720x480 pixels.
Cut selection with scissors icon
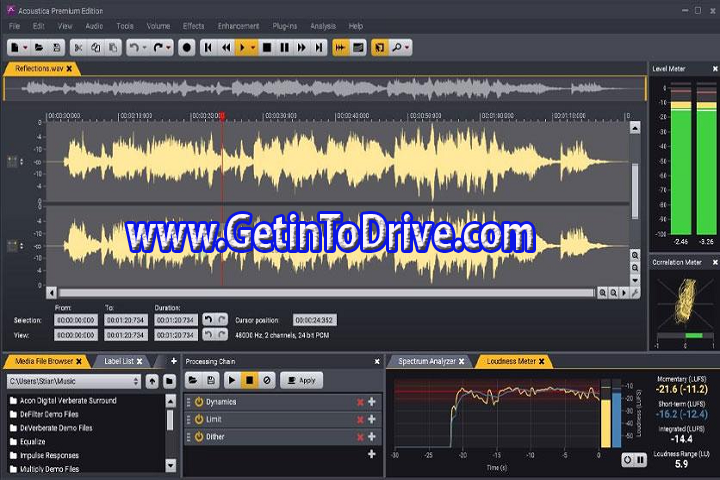pos(79,47)
